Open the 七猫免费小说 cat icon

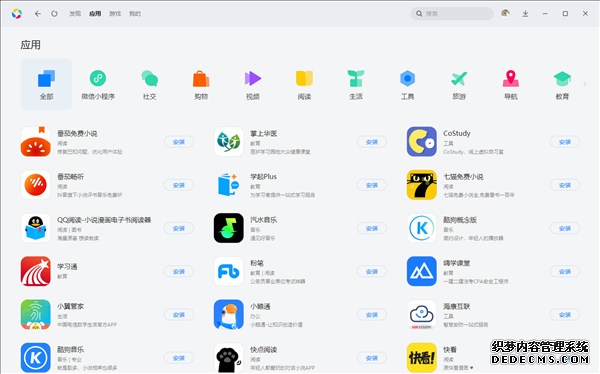(x=422, y=185)
